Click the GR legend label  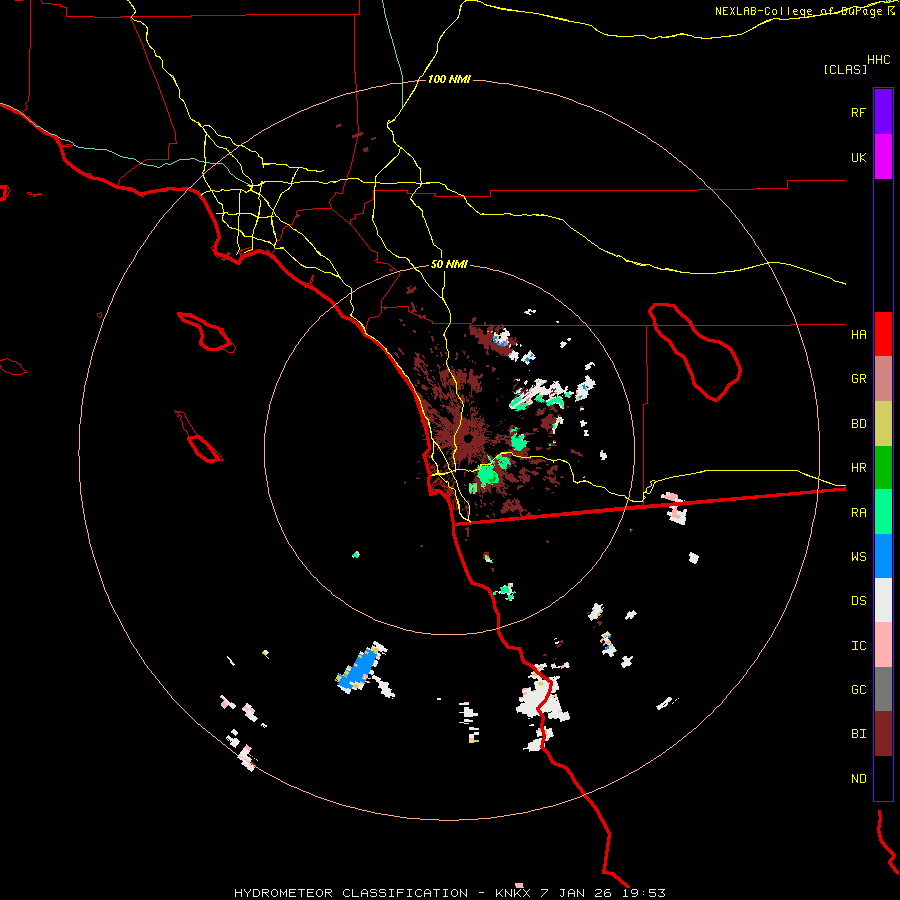pos(858,379)
